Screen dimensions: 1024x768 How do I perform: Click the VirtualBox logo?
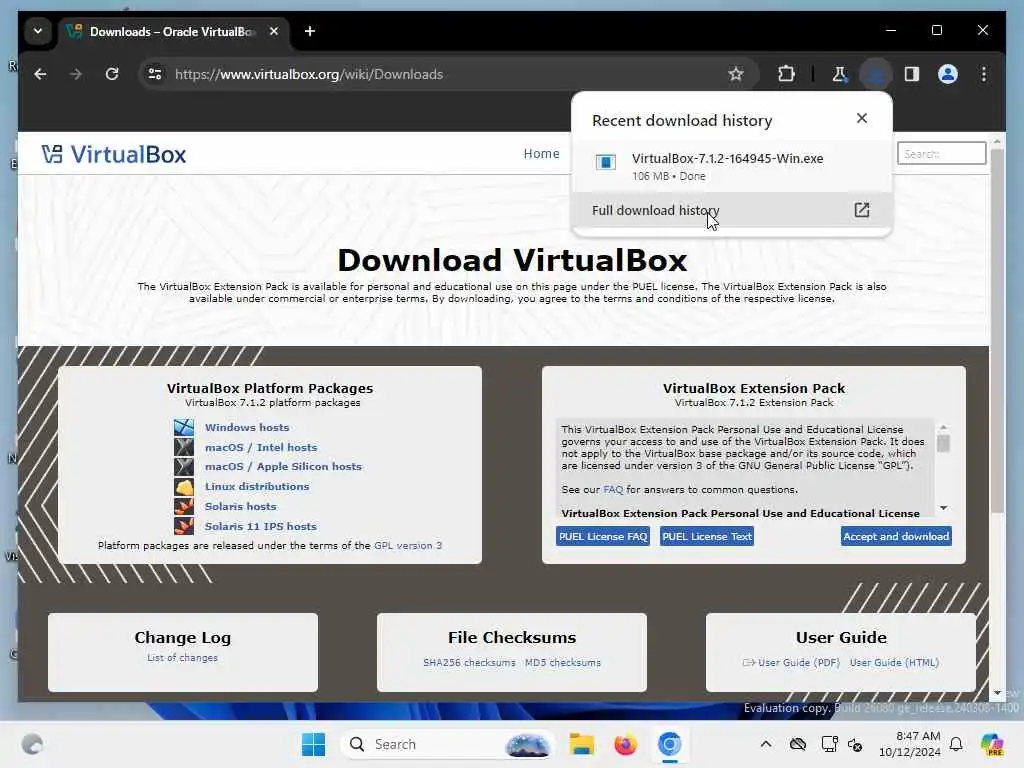(x=114, y=155)
